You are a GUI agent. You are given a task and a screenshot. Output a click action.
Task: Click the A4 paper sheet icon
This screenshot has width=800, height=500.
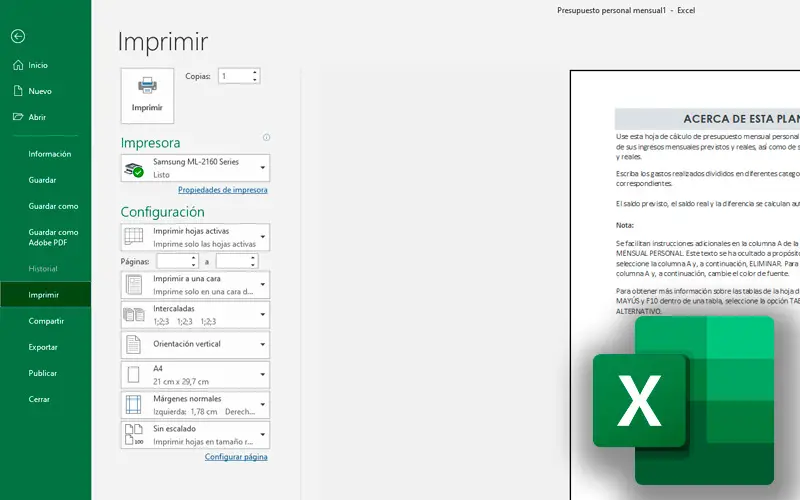(x=133, y=374)
